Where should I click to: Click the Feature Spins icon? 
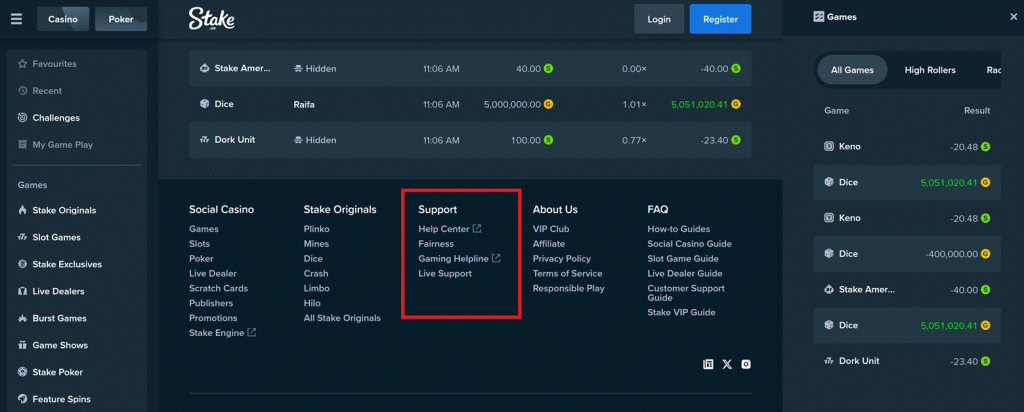coord(23,399)
